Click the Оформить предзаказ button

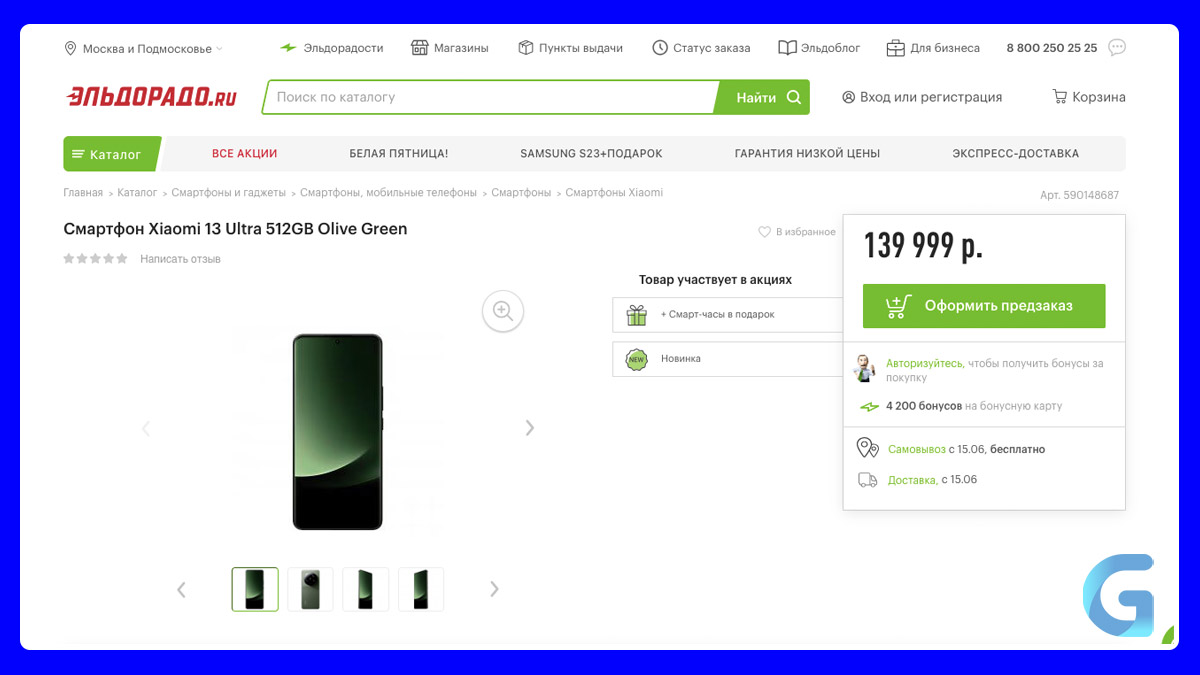(x=984, y=306)
